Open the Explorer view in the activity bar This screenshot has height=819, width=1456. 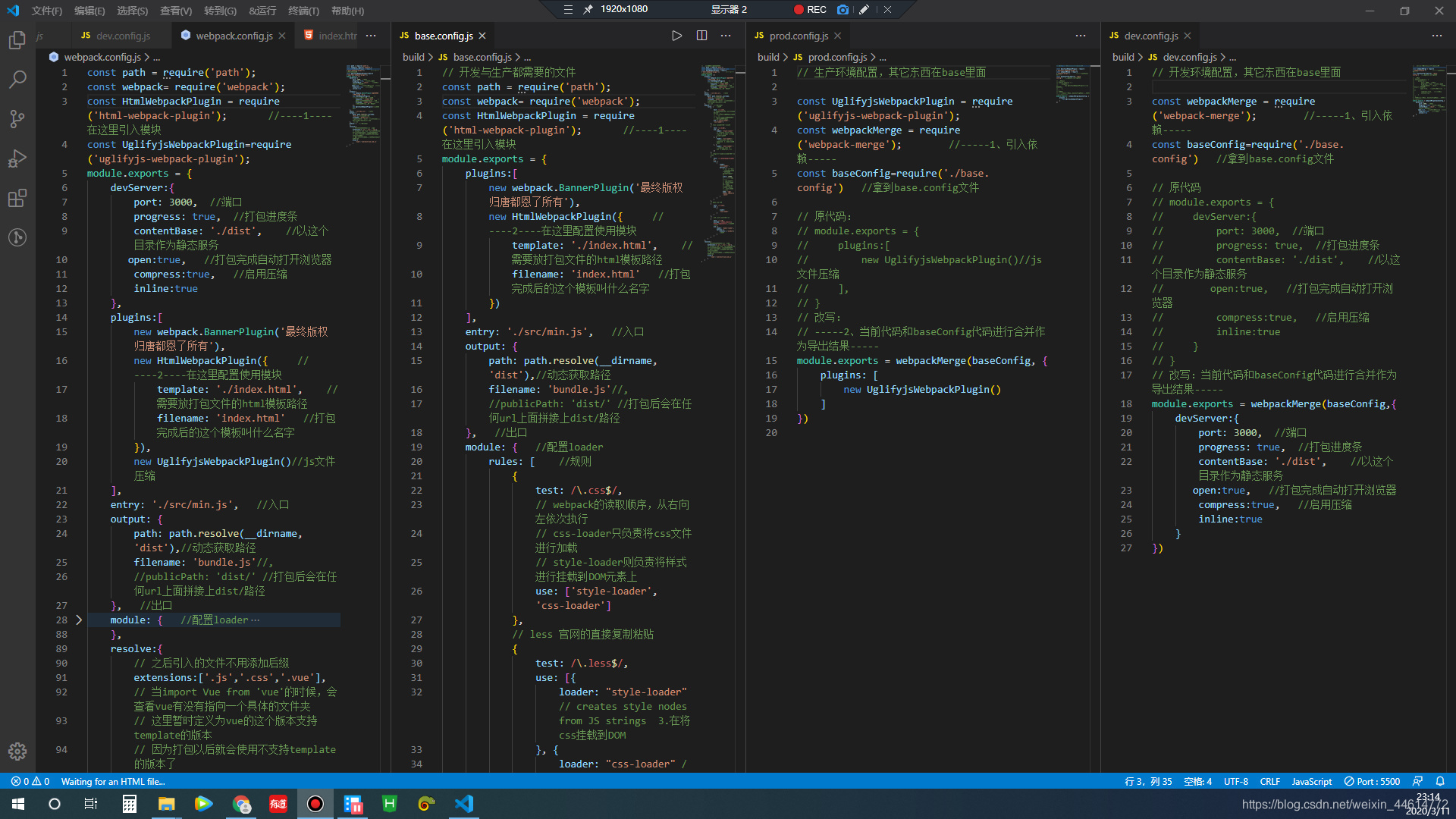pos(17,40)
